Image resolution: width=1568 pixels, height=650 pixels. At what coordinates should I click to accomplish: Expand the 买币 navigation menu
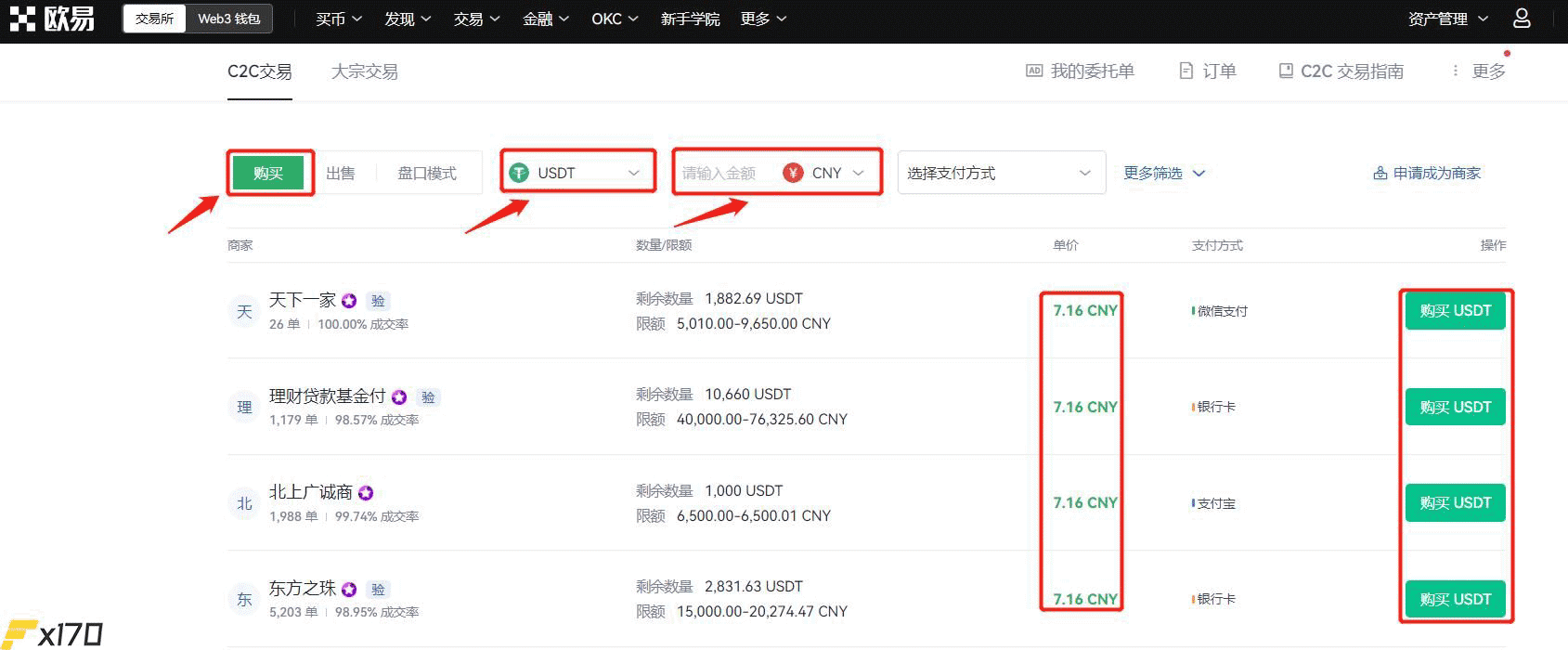[x=339, y=19]
